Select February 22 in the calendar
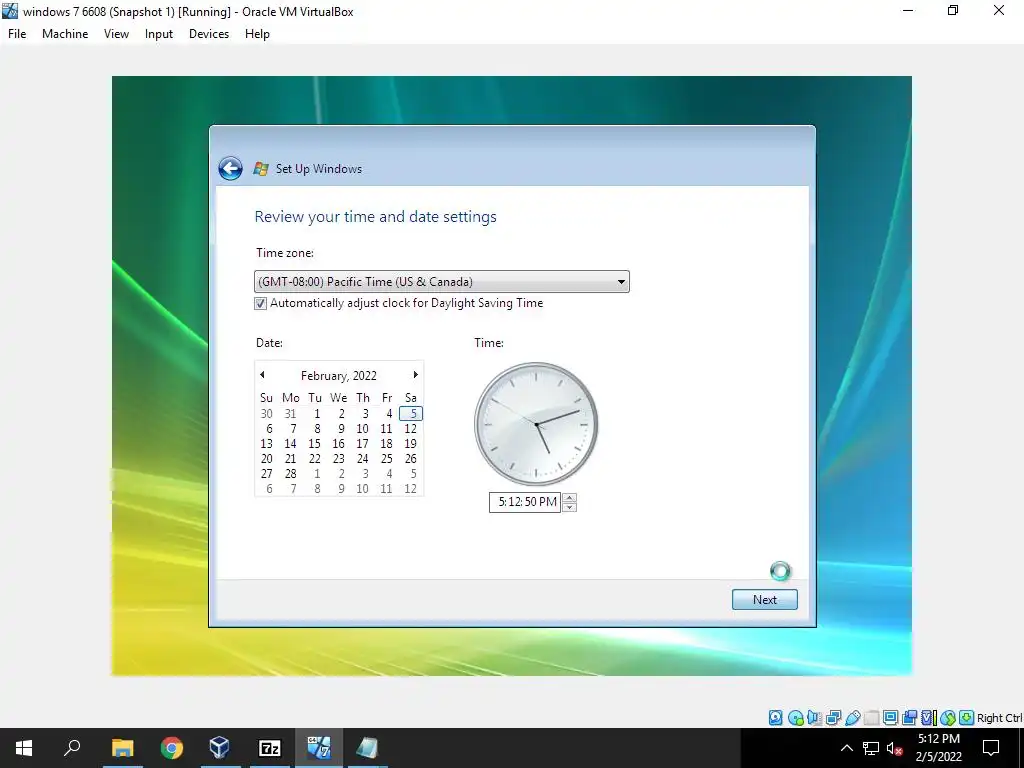Image resolution: width=1024 pixels, height=768 pixels. (x=315, y=458)
